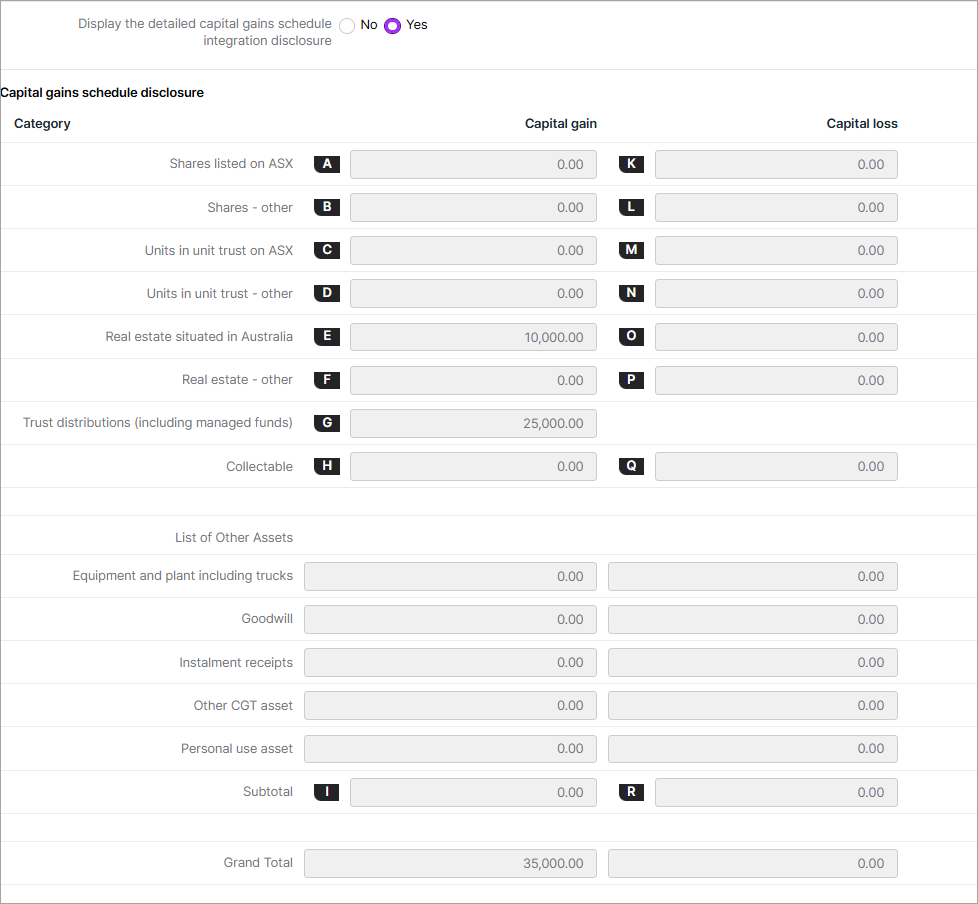Screen dimensions: 978x904
Task: Select the K badge beside the capital loss column
Action: pos(631,164)
